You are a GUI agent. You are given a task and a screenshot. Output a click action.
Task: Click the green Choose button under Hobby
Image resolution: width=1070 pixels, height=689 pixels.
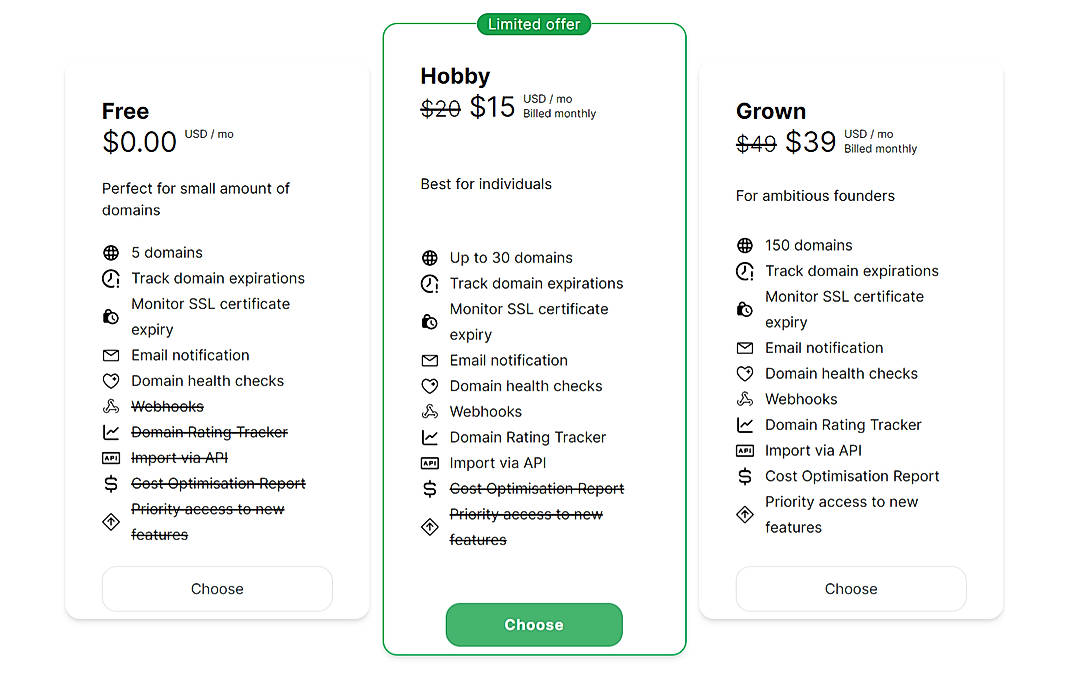click(534, 624)
